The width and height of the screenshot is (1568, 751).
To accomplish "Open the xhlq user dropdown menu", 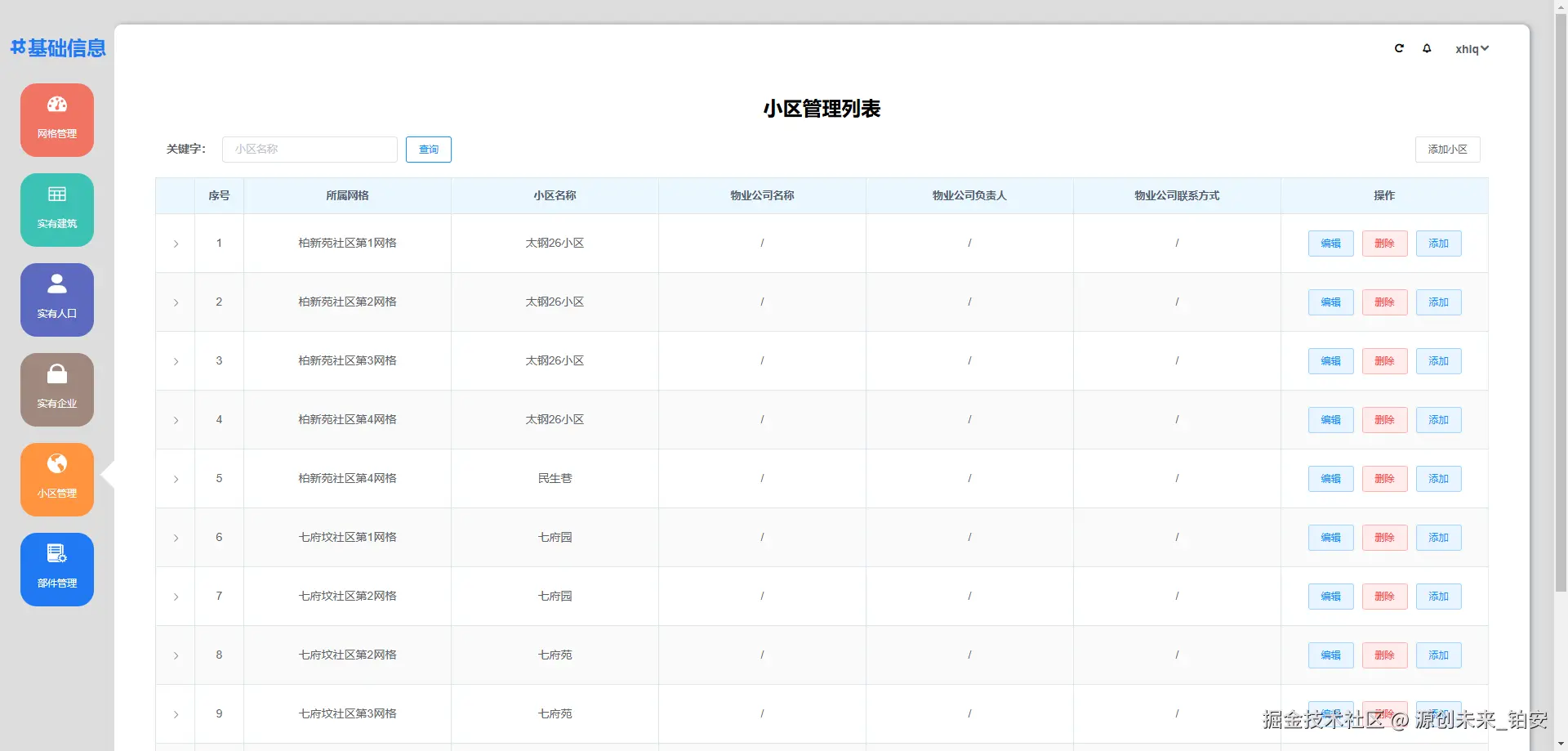I will [x=1471, y=48].
